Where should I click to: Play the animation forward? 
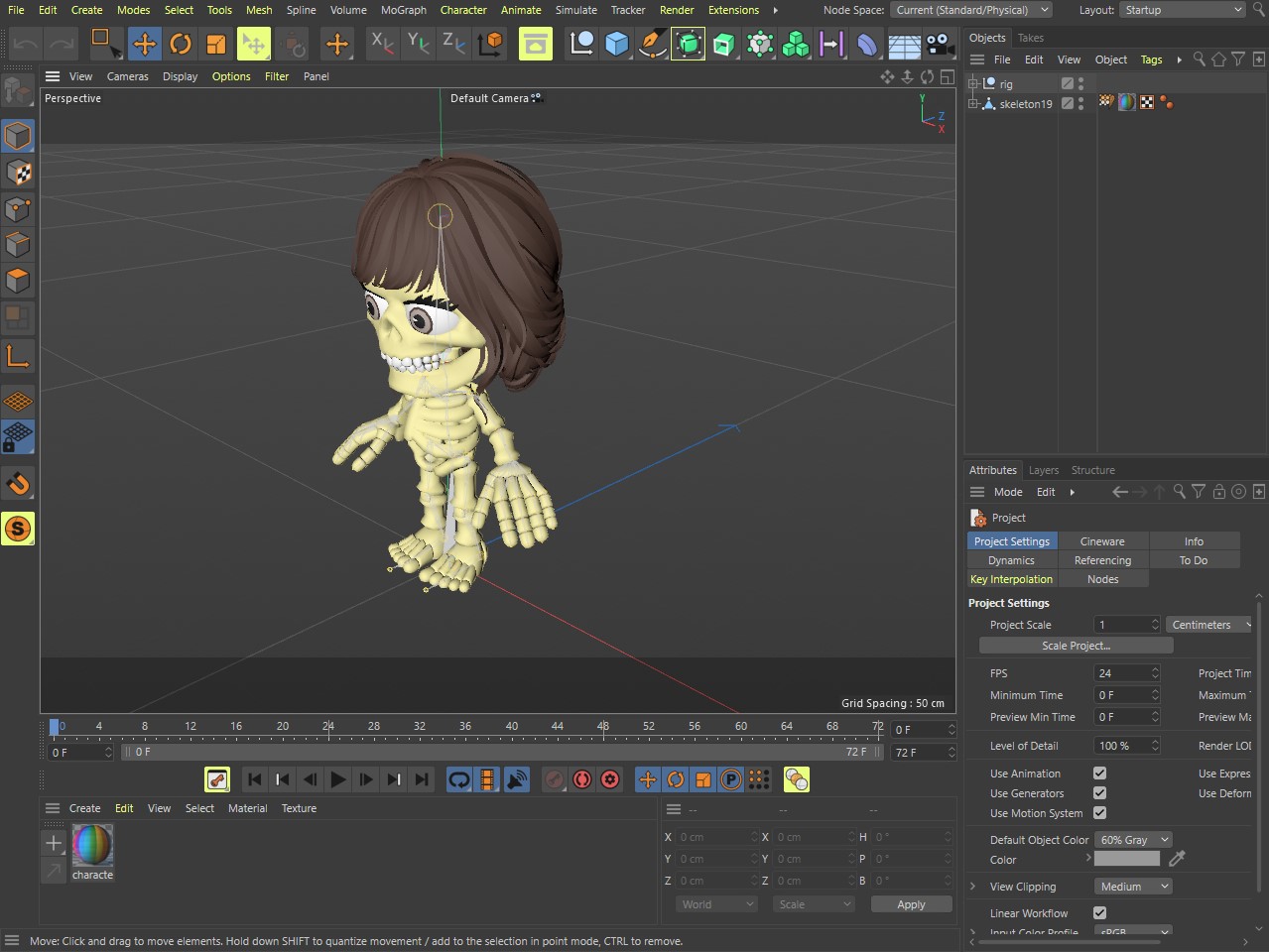(x=338, y=780)
